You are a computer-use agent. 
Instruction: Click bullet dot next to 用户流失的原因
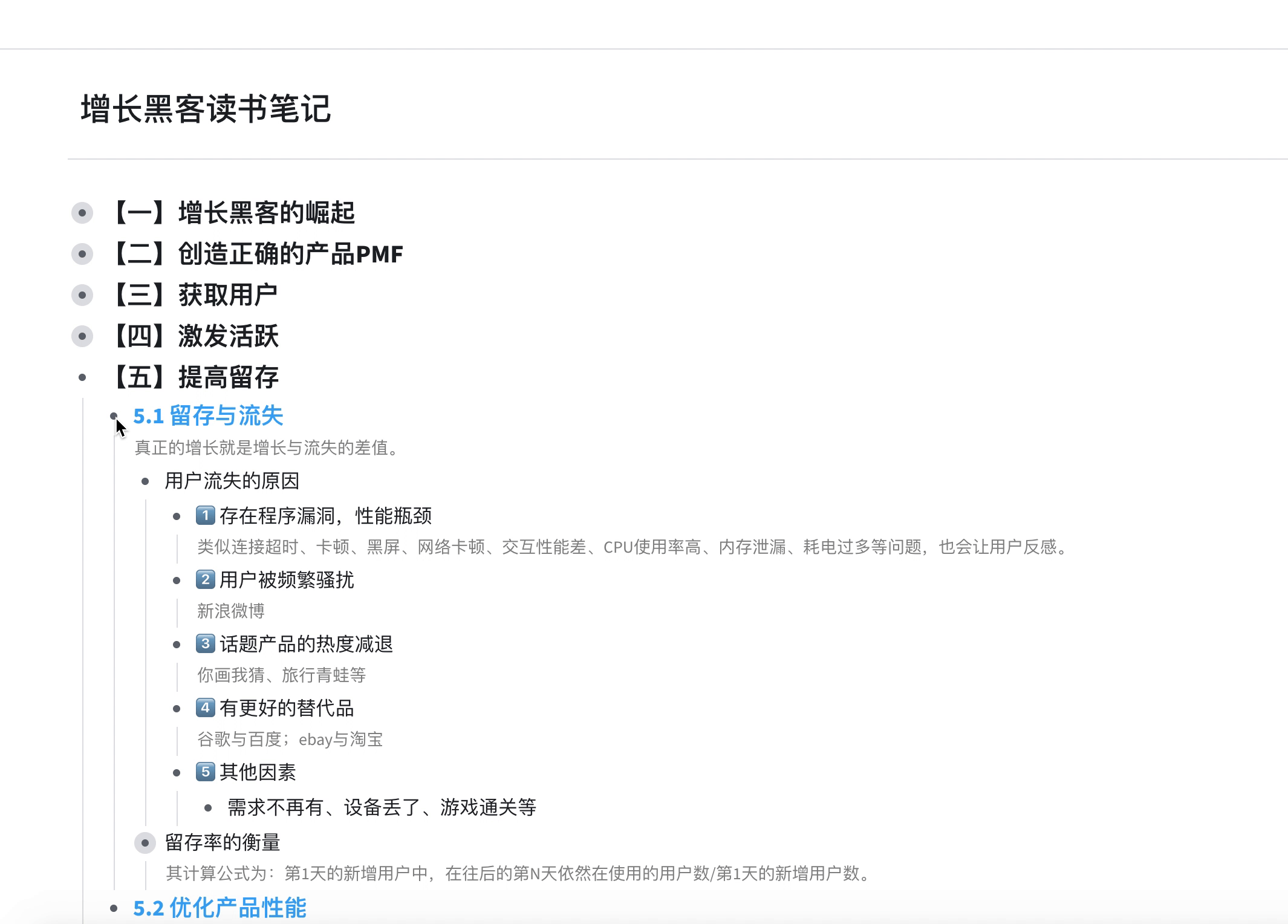[145, 482]
